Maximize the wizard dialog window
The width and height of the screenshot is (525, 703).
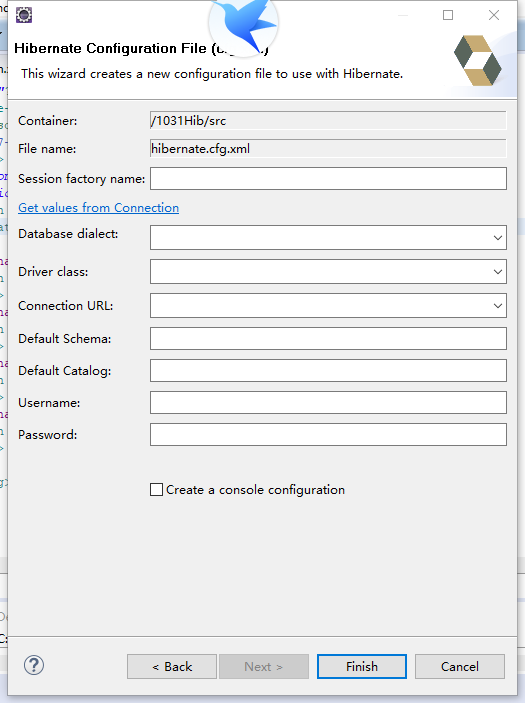point(448,15)
